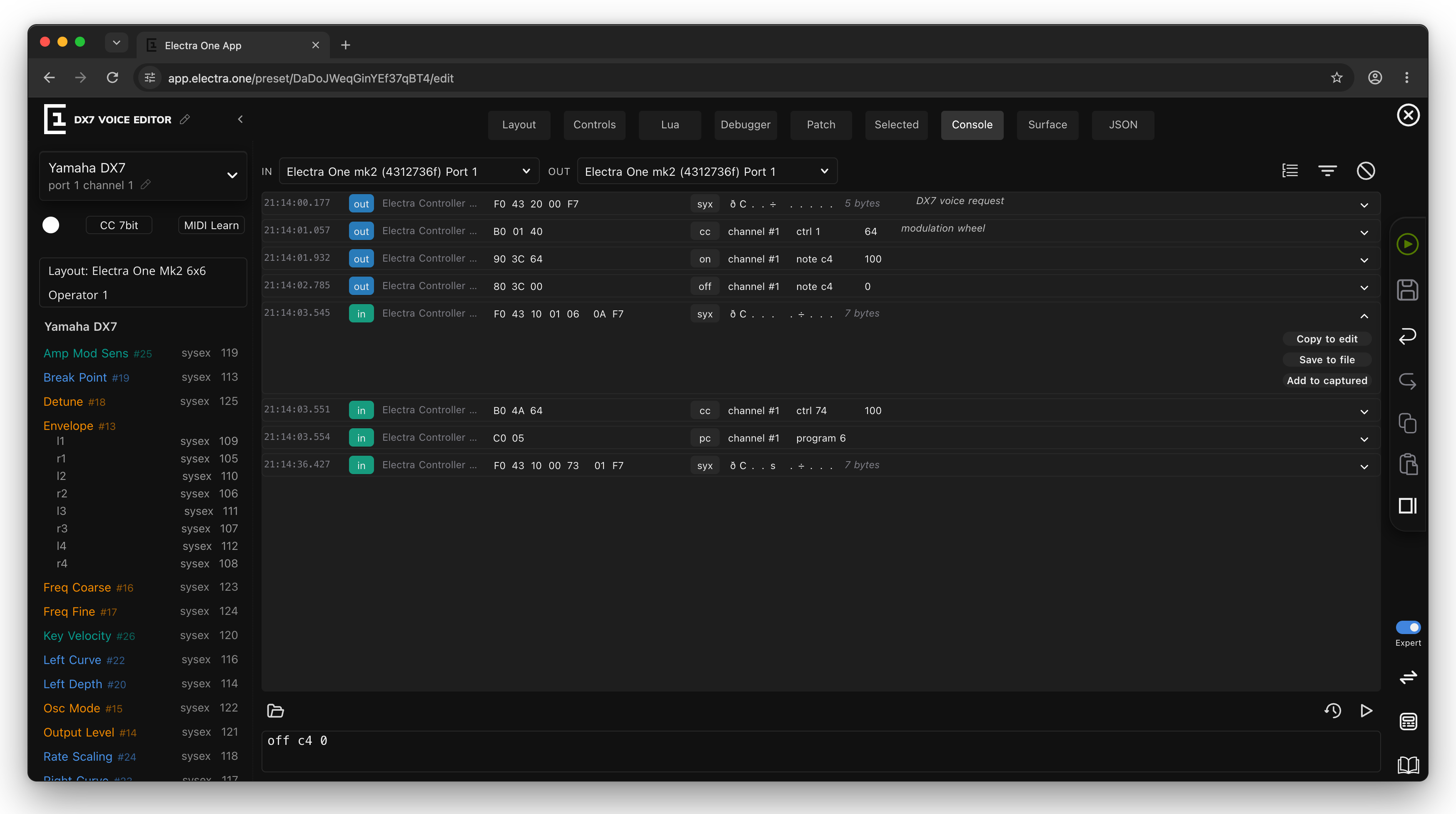Image resolution: width=1456 pixels, height=814 pixels.
Task: Click the swap arrows icon
Action: point(1408,677)
